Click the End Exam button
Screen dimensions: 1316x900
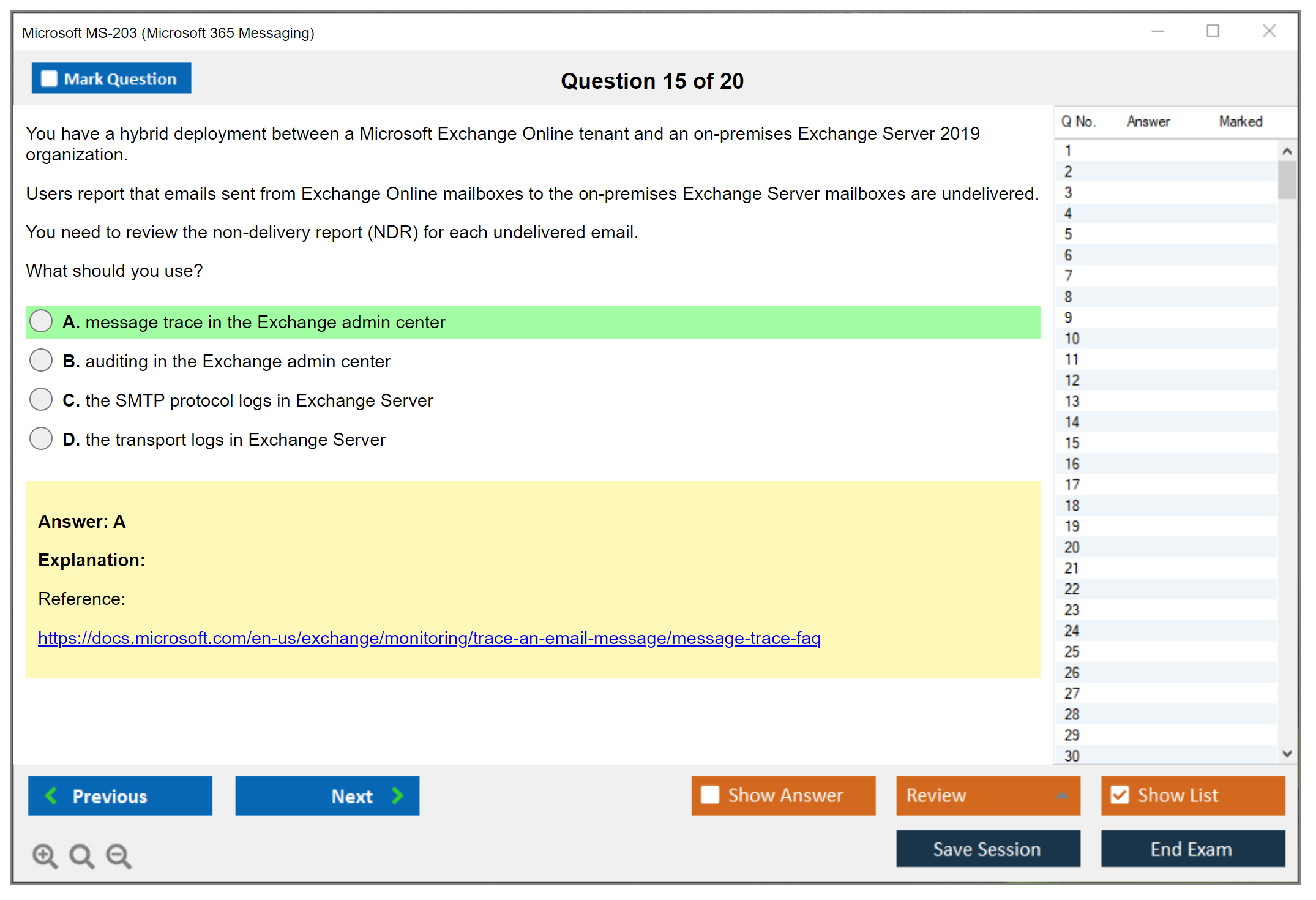pyautogui.click(x=1192, y=849)
